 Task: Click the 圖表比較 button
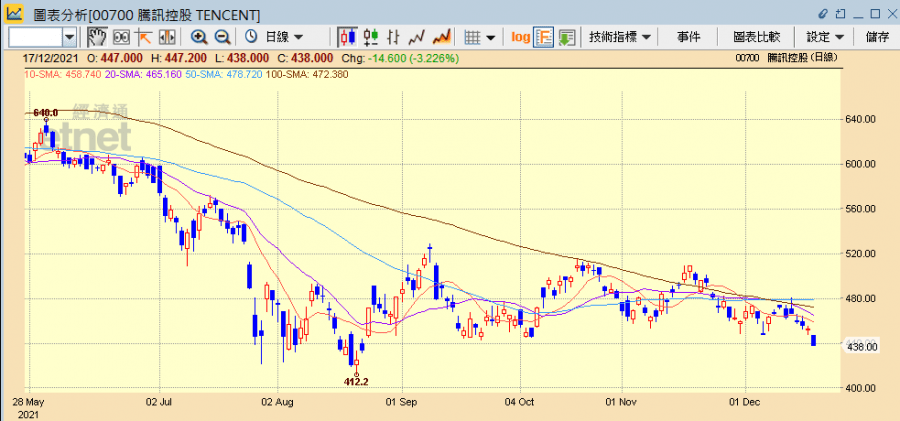tap(756, 37)
